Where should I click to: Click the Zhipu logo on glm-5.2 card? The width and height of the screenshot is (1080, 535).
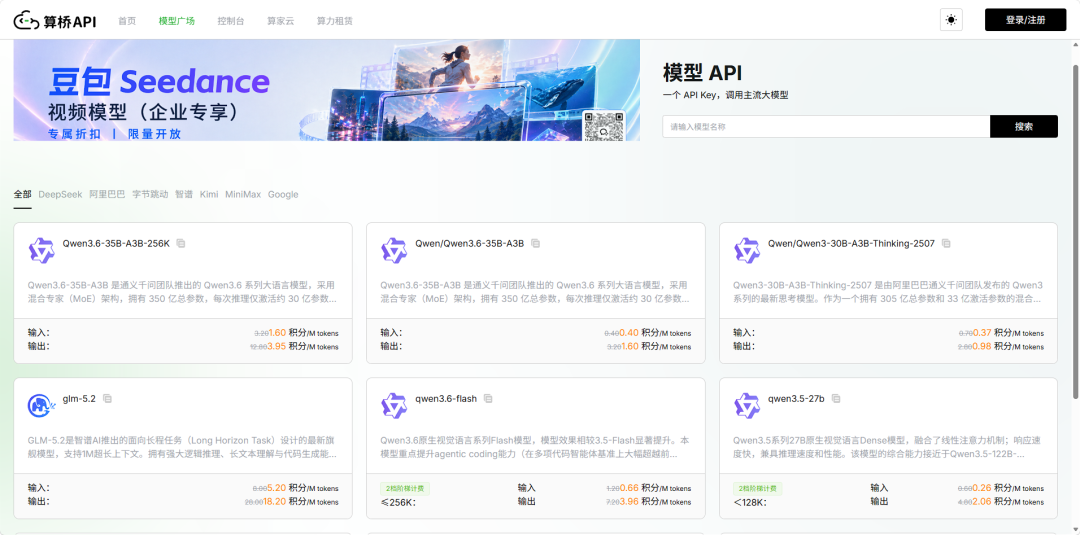point(41,406)
